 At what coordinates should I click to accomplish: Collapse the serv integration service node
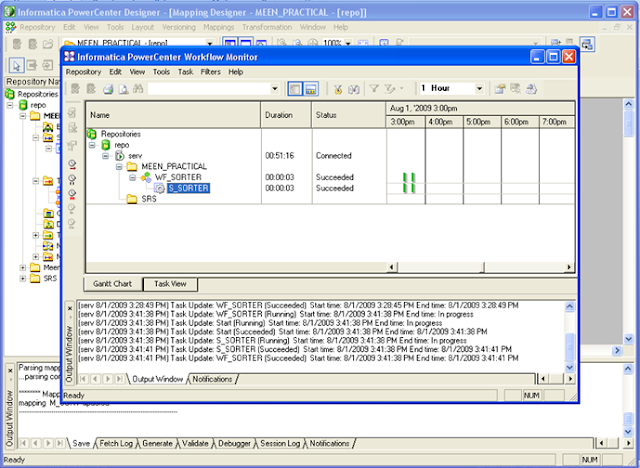pyautogui.click(x=105, y=156)
